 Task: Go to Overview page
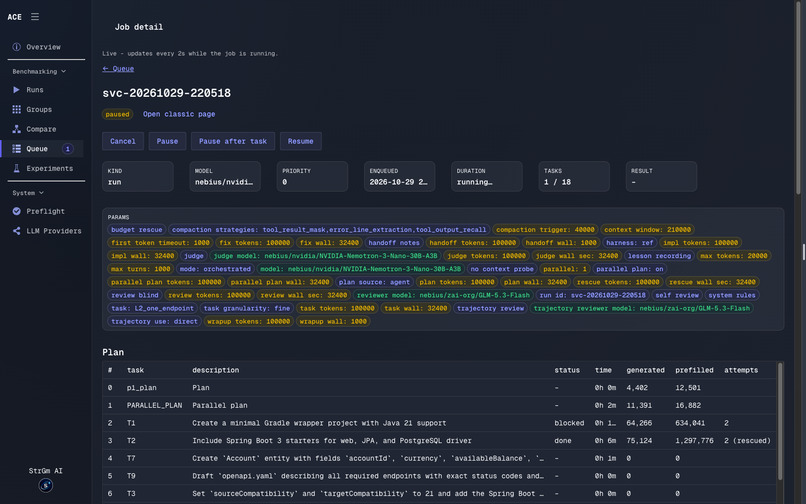(x=43, y=47)
